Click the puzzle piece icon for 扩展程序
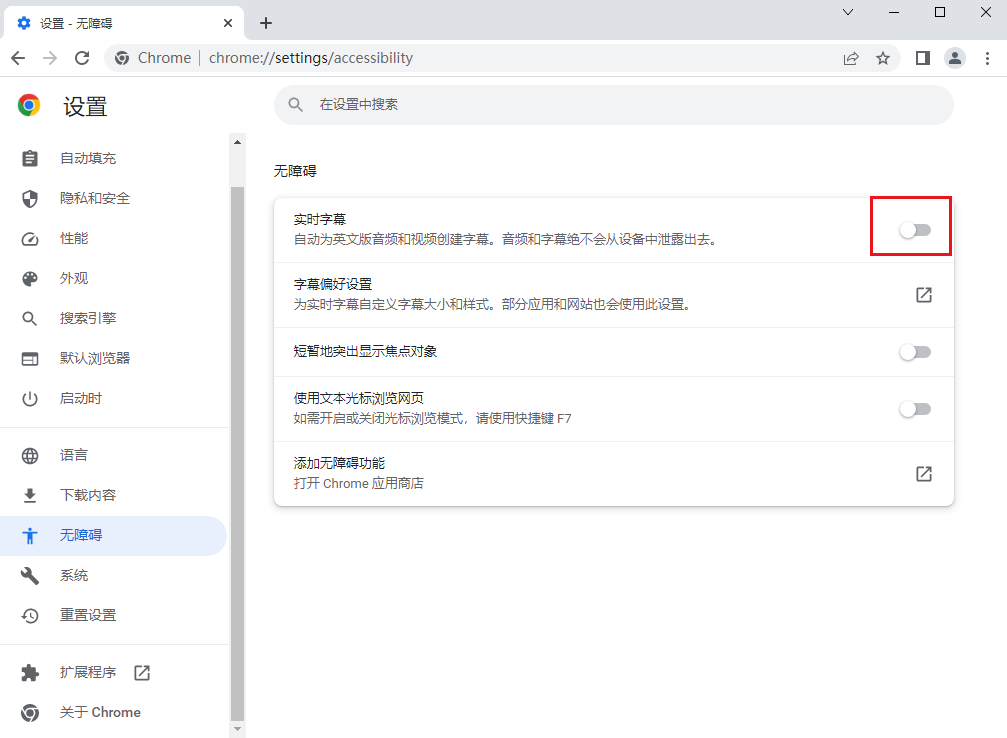1007x738 pixels. (x=30, y=672)
